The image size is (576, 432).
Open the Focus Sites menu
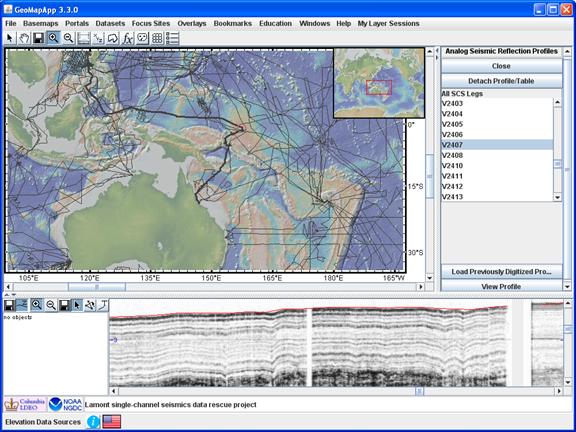151,24
